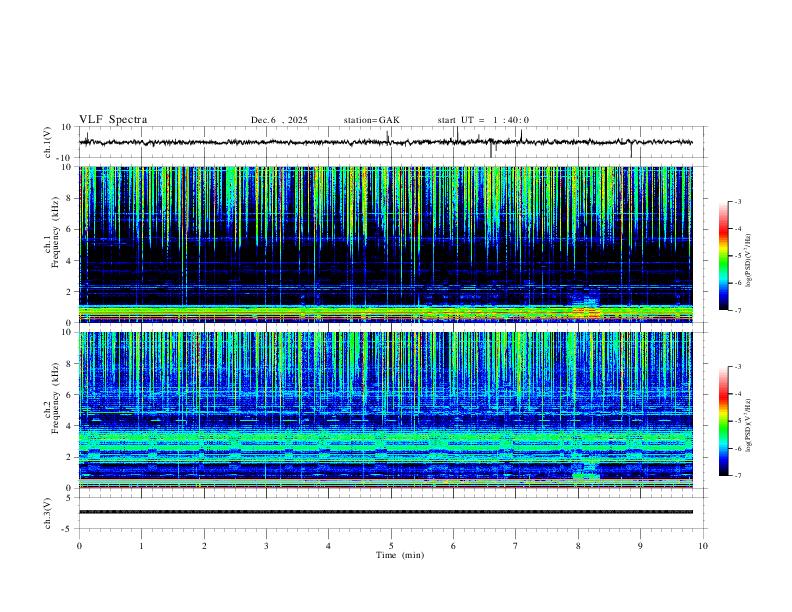The image size is (792, 612).
Task: Click the "8" kHz tick on ch.1 frequency axis
Action: (x=69, y=198)
